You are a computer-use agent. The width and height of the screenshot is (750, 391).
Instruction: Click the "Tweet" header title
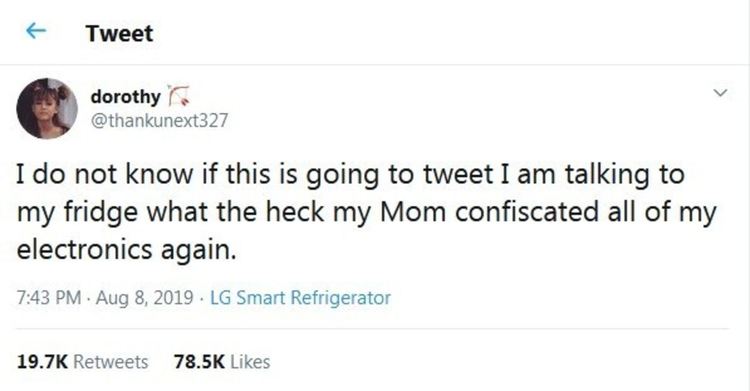[x=120, y=34]
